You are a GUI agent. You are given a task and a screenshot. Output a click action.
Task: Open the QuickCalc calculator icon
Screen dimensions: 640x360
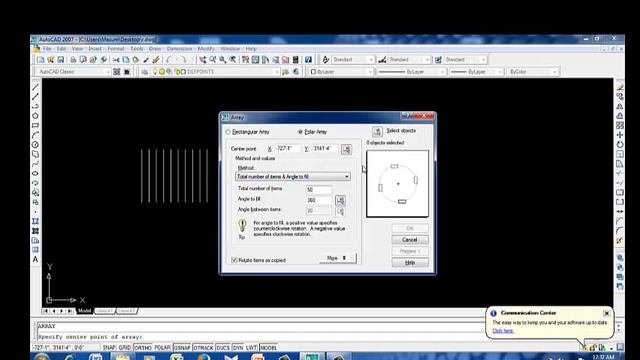click(x=296, y=60)
